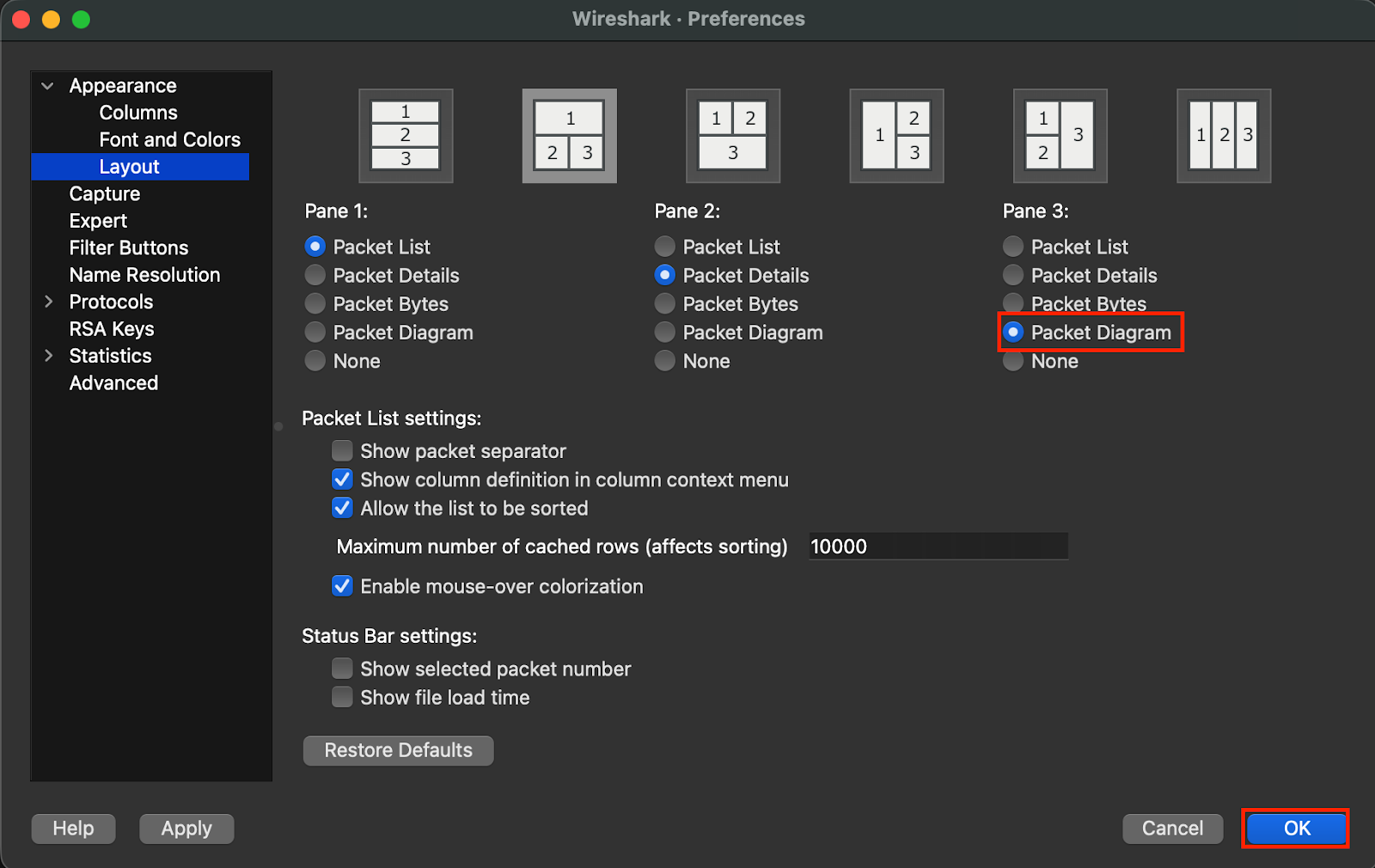Select layout with pane 1 left of stacked panes 2 and 3
This screenshot has height=868, width=1375.
click(x=896, y=136)
